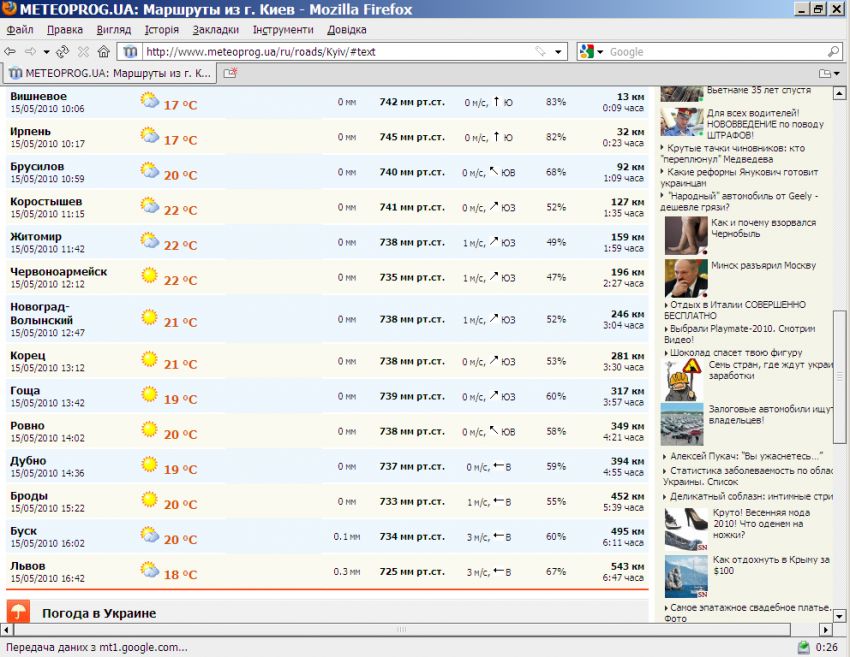
Task: Click the new tab icon beside the tab
Action: point(231,73)
